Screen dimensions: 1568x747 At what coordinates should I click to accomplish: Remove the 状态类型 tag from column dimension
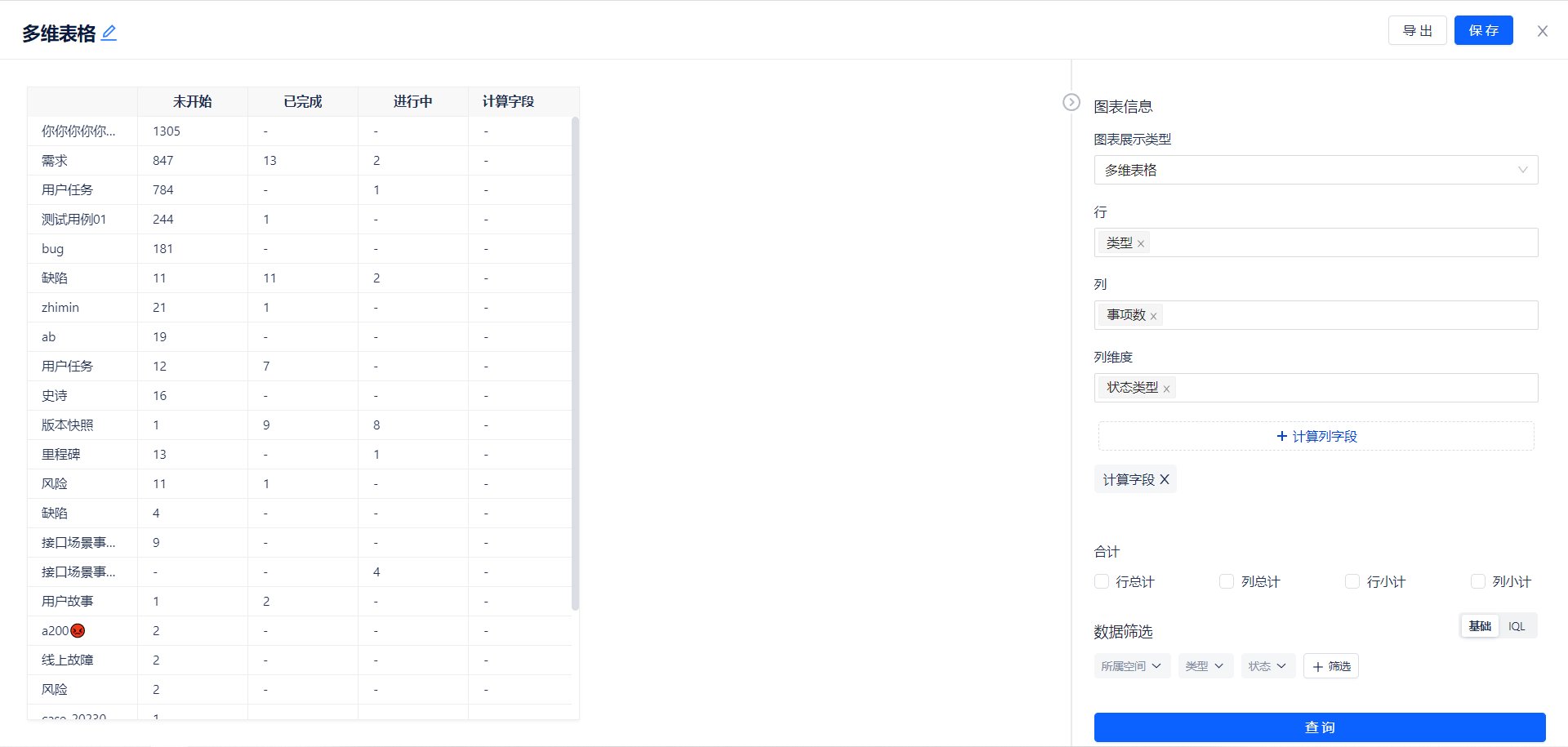pos(1166,389)
